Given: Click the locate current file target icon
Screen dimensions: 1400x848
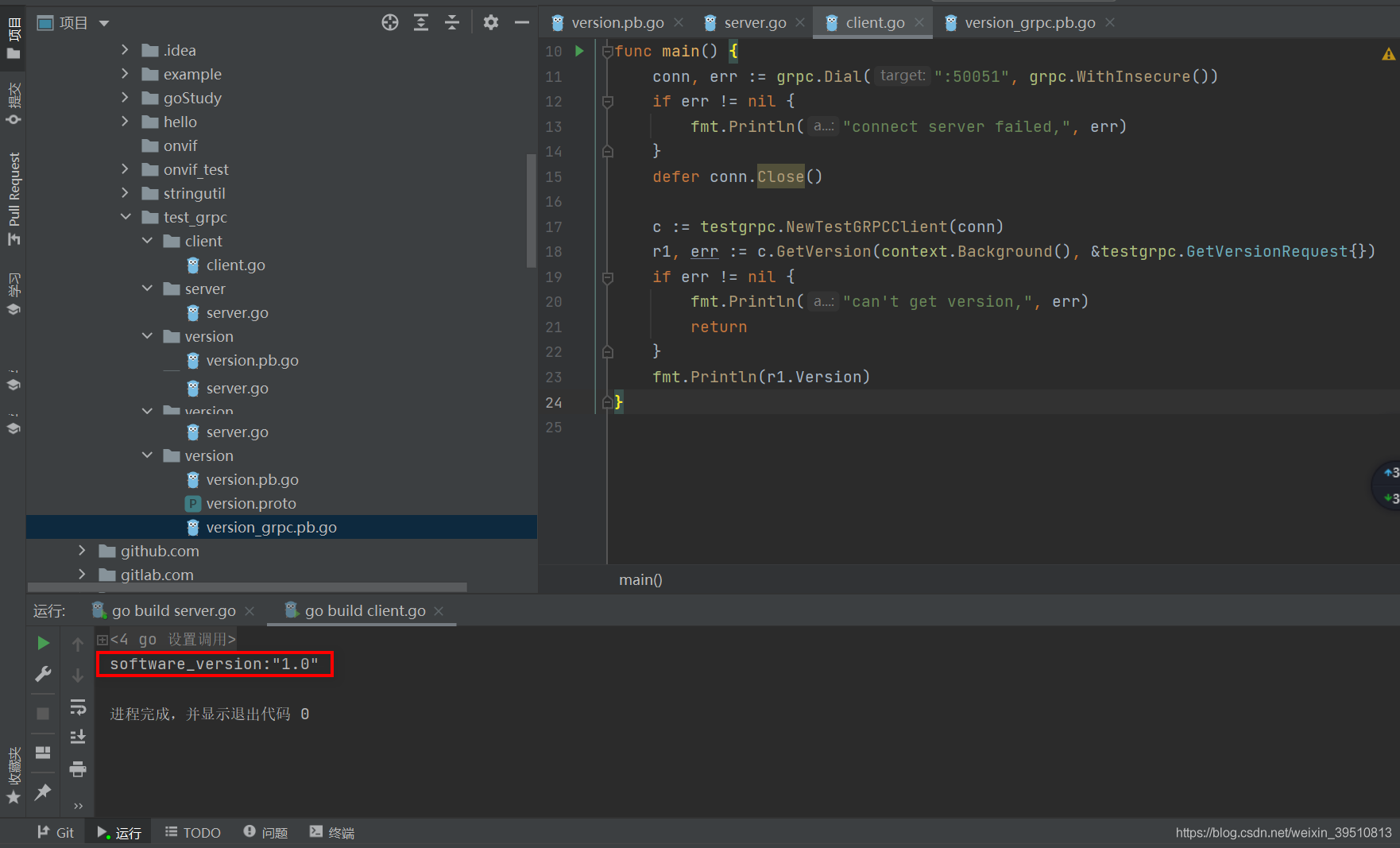Looking at the screenshot, I should pyautogui.click(x=389, y=22).
